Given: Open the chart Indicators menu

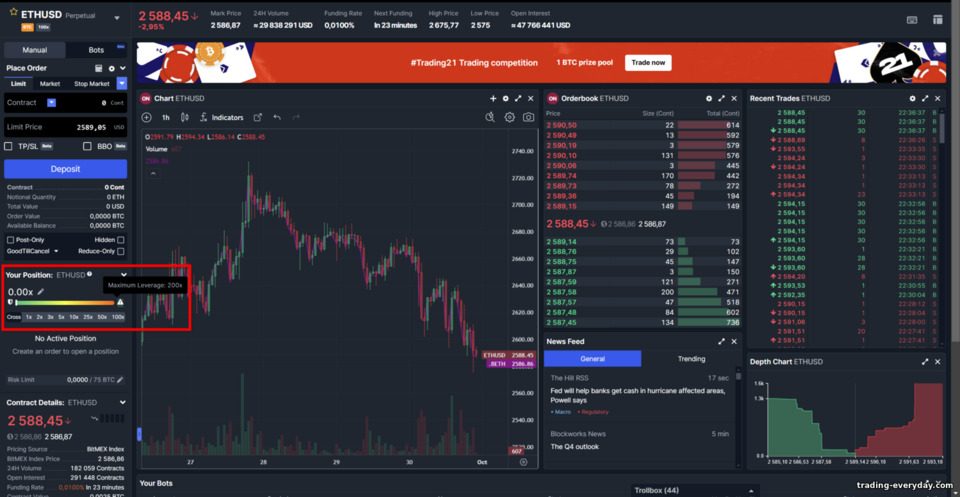Looking at the screenshot, I should click(222, 118).
